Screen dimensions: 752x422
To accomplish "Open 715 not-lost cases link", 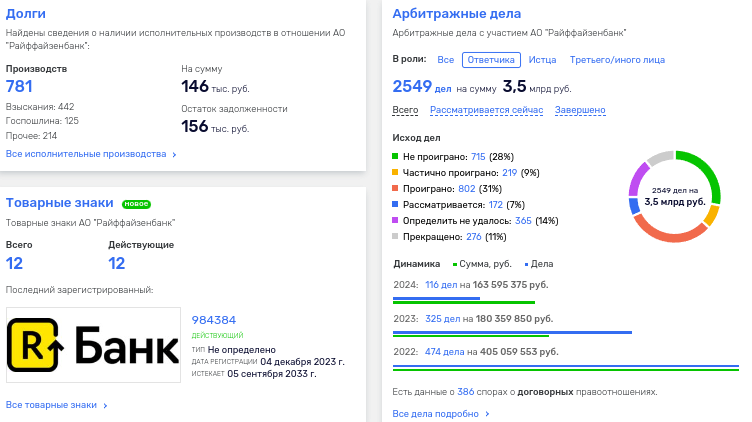I will [478, 157].
